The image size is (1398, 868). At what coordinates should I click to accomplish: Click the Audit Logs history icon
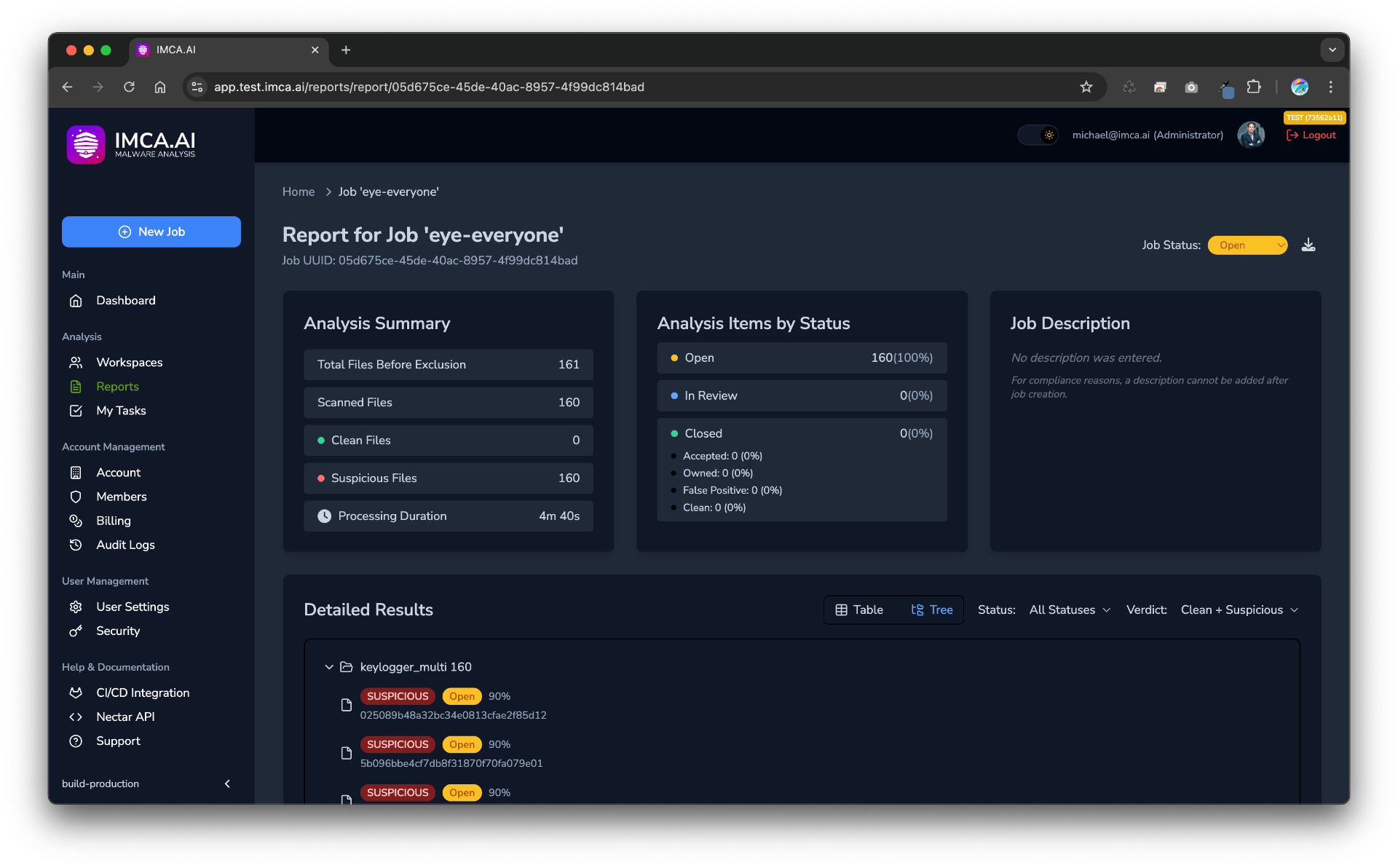(76, 545)
